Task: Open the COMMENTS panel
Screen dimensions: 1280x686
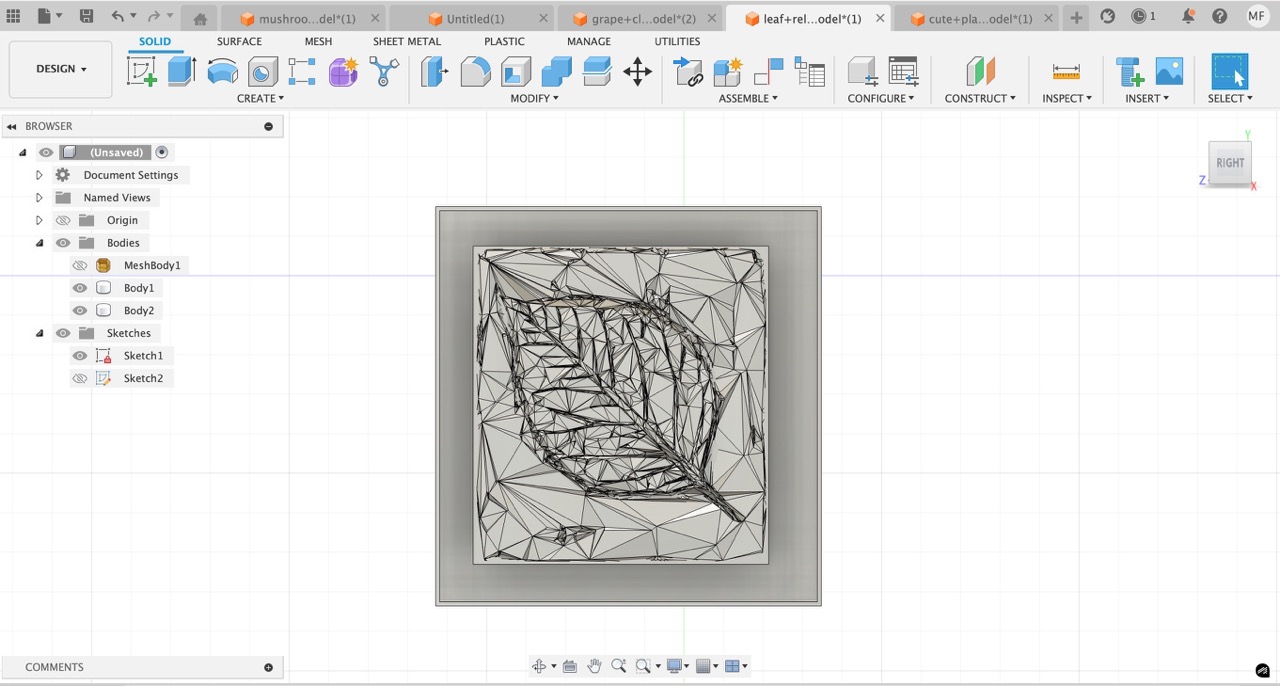Action: pos(54,667)
